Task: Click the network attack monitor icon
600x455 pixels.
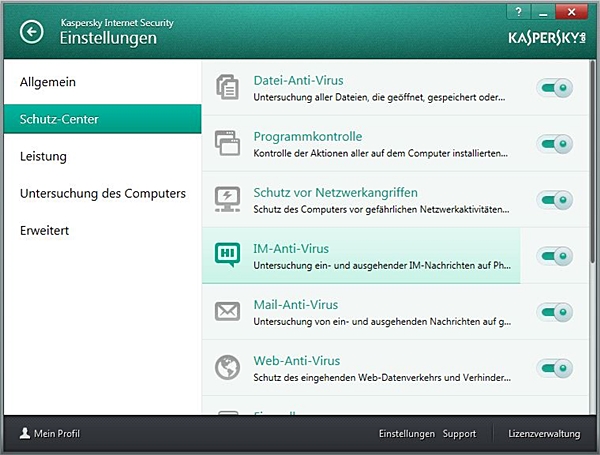Action: point(227,199)
